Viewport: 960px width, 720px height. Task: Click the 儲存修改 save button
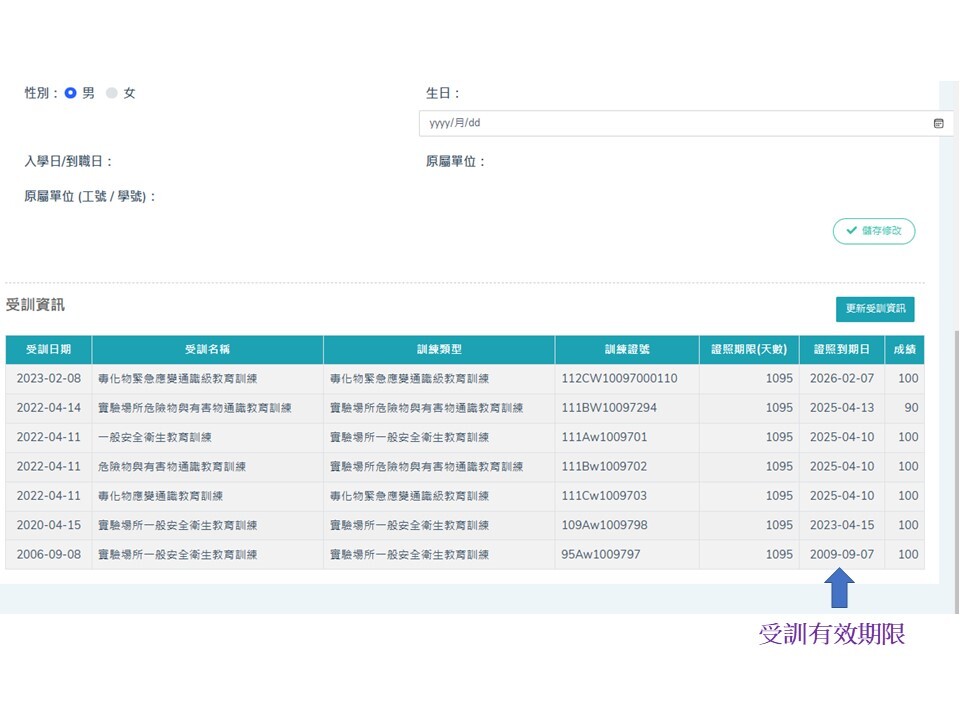click(x=873, y=231)
